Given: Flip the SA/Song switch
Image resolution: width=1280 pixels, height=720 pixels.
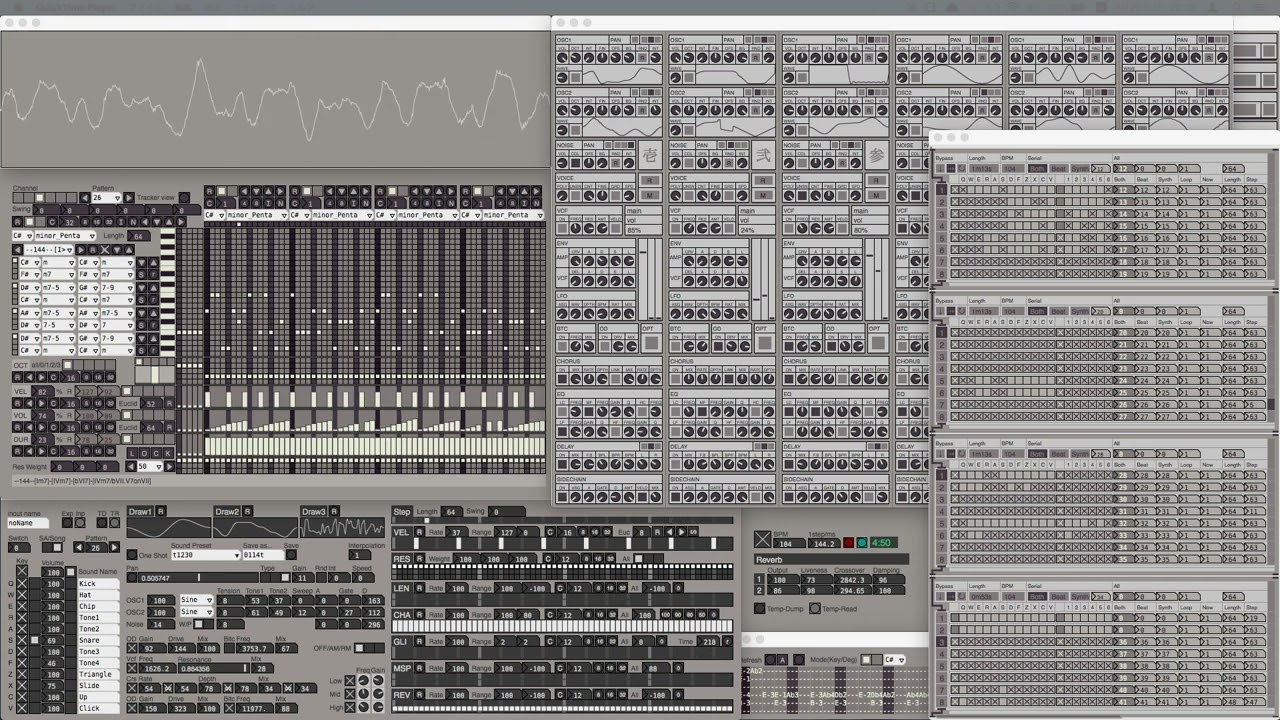Looking at the screenshot, I should coord(52,548).
